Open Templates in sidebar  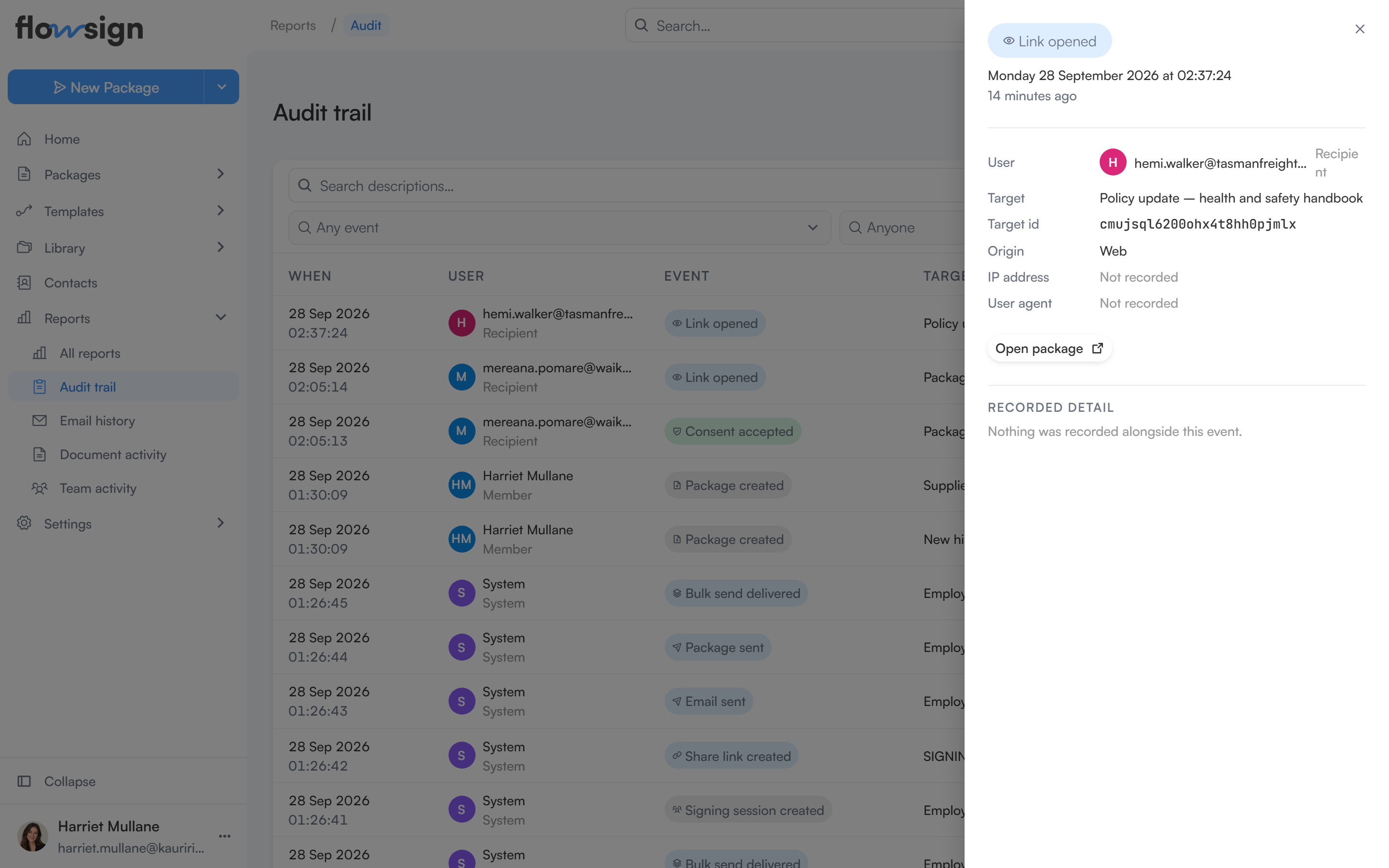[x=123, y=211]
